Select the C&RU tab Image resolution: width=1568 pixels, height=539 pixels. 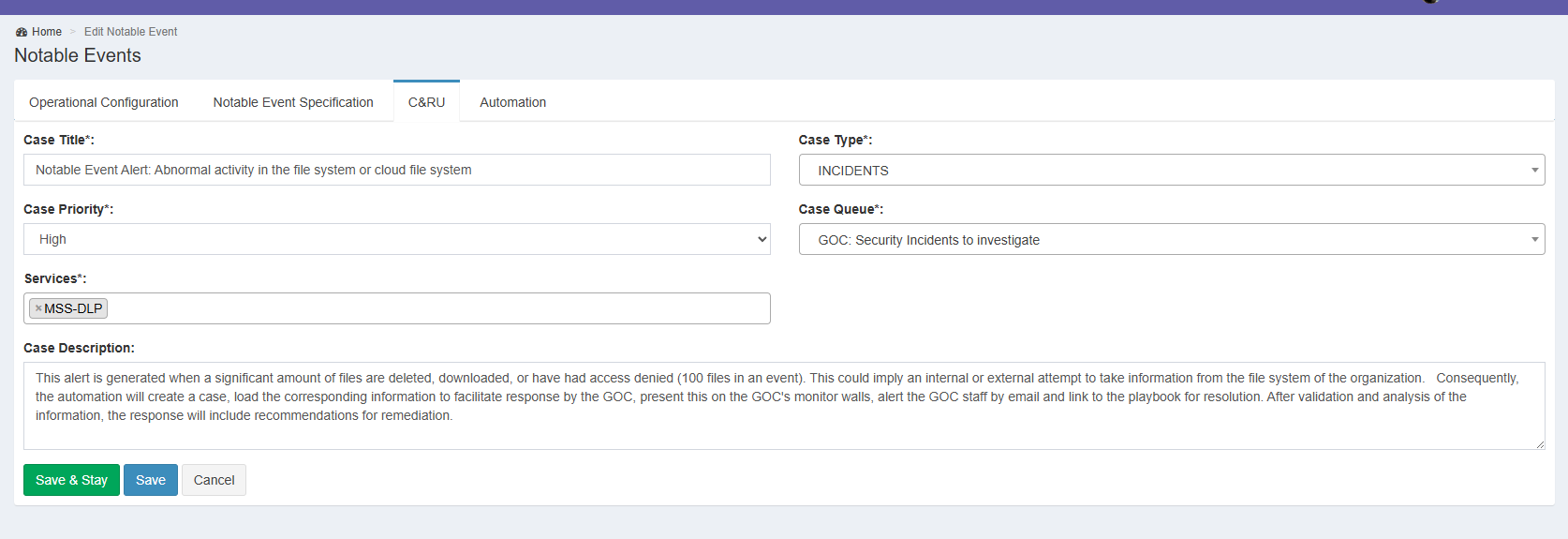[426, 102]
